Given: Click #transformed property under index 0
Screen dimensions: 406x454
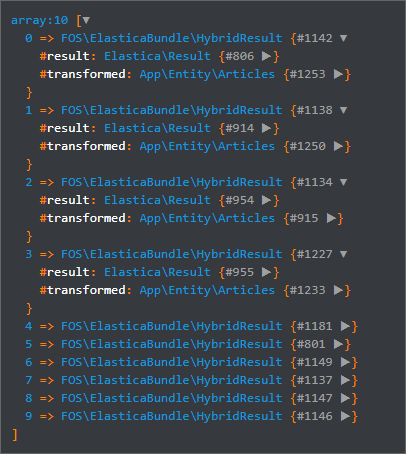Looking at the screenshot, I should (83, 74).
